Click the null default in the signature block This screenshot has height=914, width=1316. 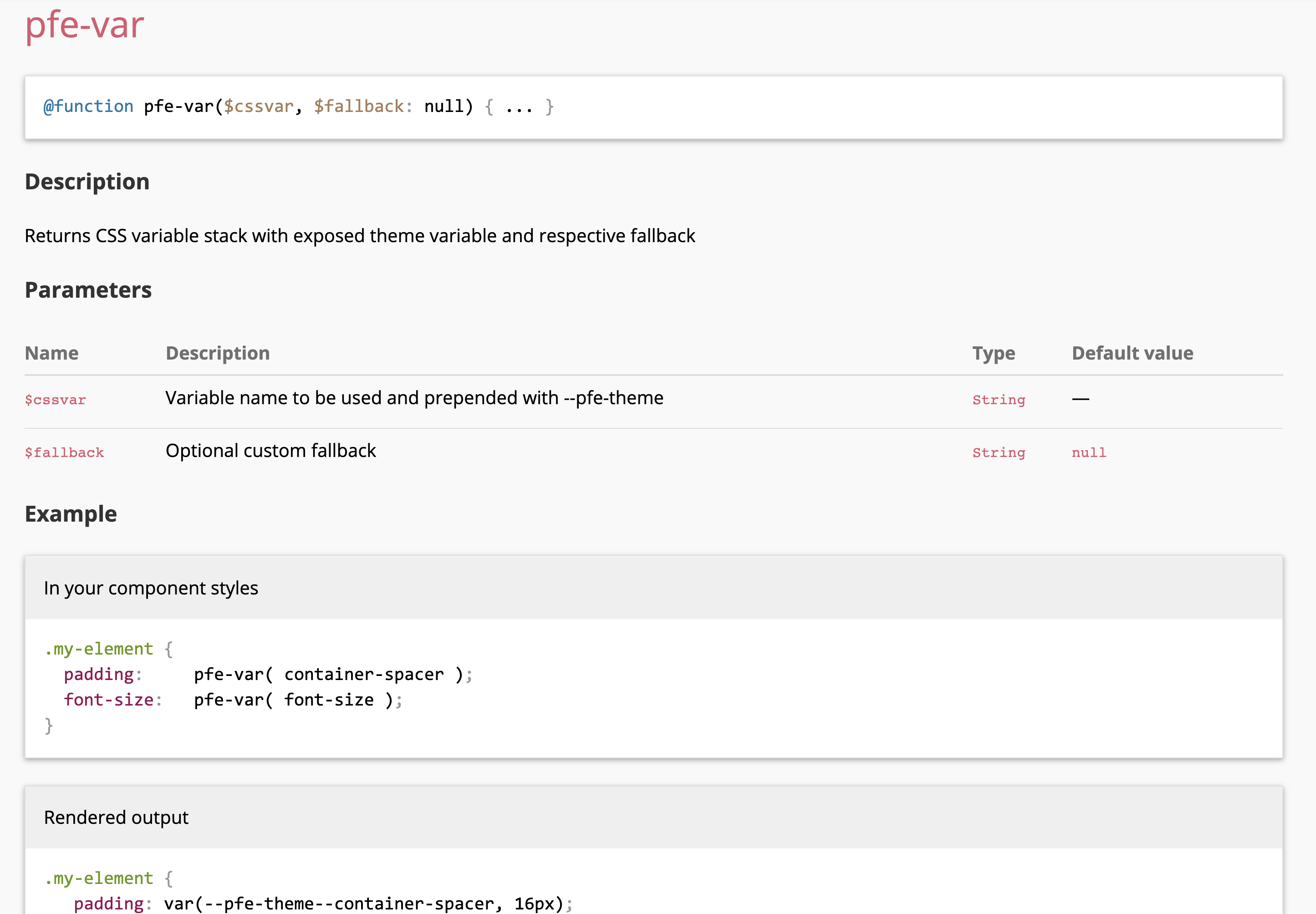pyautogui.click(x=444, y=106)
